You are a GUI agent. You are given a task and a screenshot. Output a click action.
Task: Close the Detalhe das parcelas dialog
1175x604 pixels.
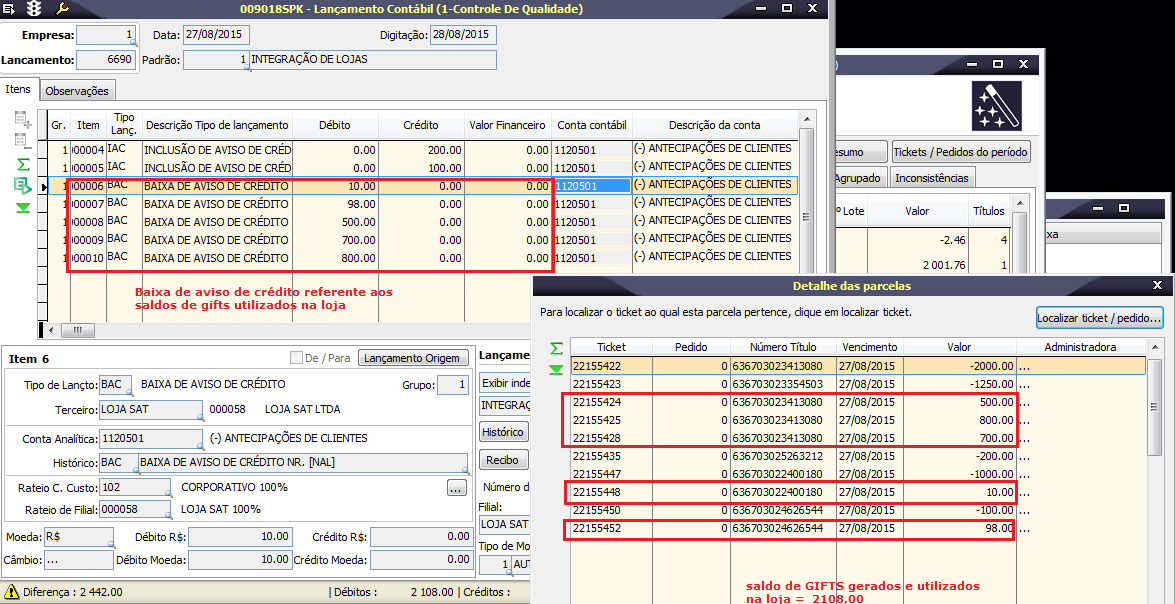[x=1158, y=286]
